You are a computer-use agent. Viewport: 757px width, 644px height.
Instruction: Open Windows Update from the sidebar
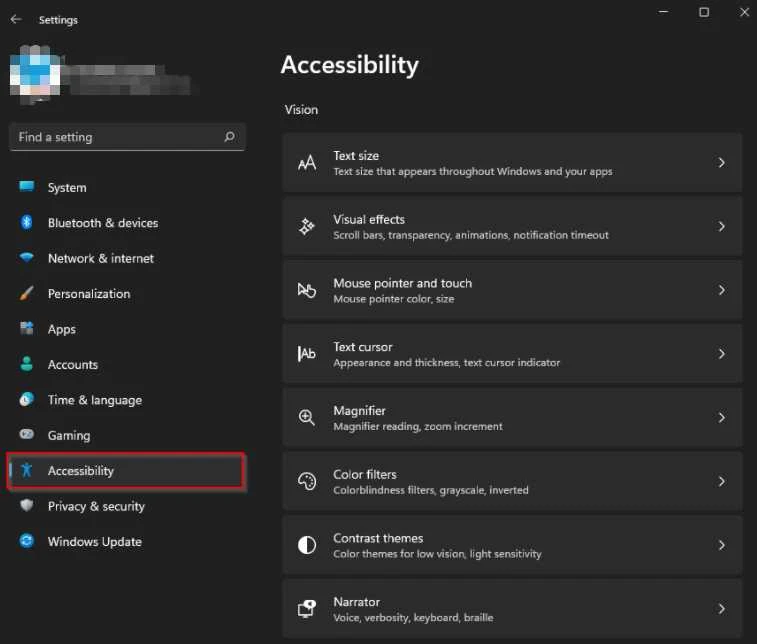tap(95, 542)
